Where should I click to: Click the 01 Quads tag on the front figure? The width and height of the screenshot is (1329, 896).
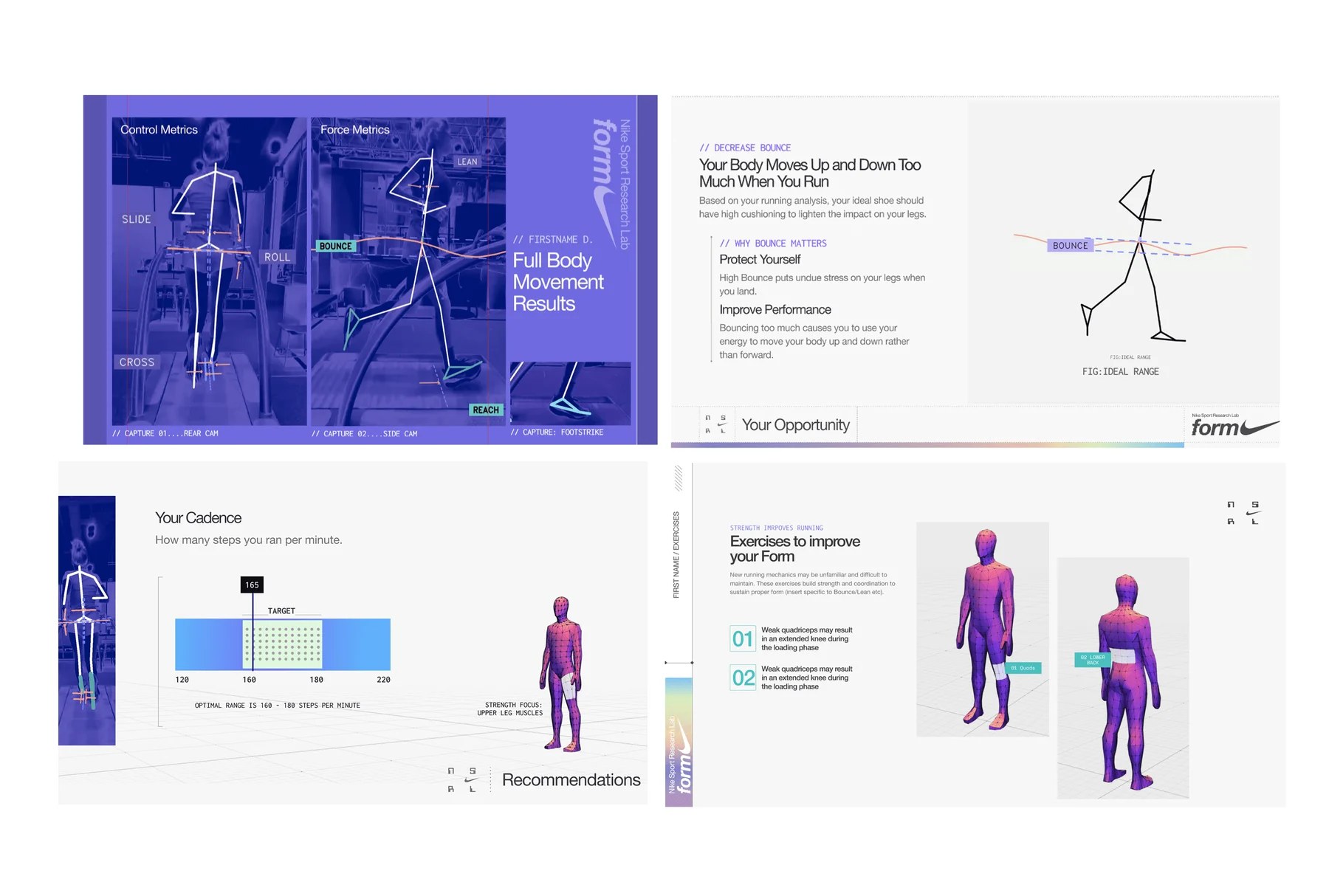[1023, 668]
